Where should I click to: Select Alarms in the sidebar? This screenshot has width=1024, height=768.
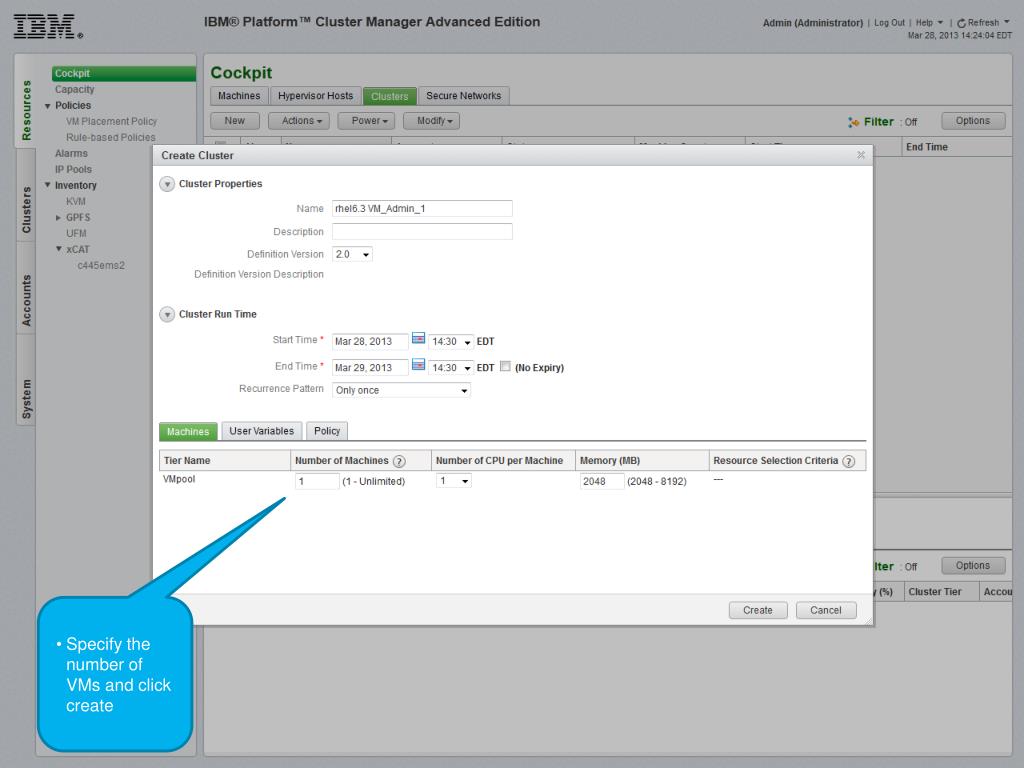[x=71, y=153]
